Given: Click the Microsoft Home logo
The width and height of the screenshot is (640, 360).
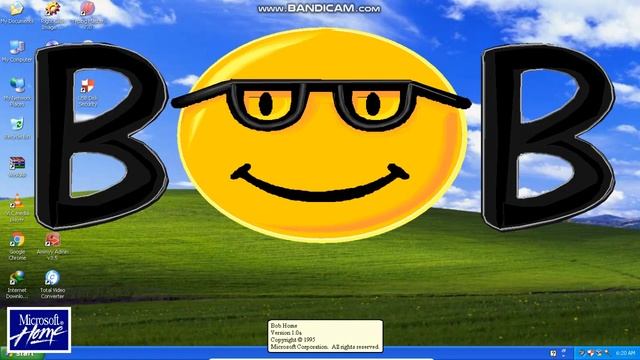Looking at the screenshot, I should 39,330.
